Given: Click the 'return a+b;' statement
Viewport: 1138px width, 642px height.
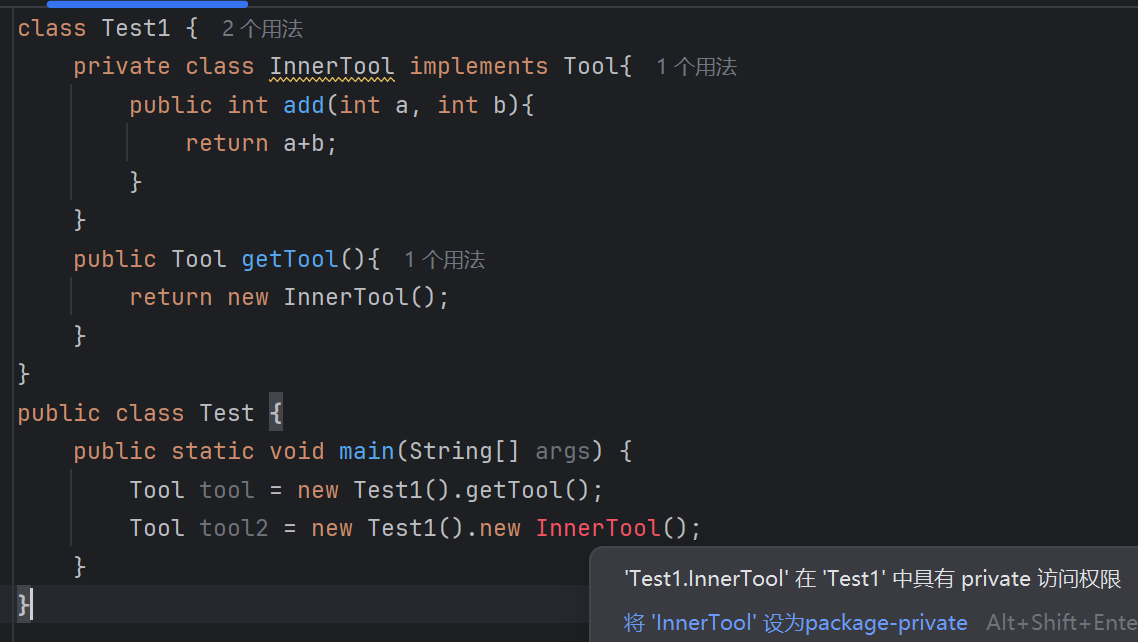Looking at the screenshot, I should [x=261, y=143].
